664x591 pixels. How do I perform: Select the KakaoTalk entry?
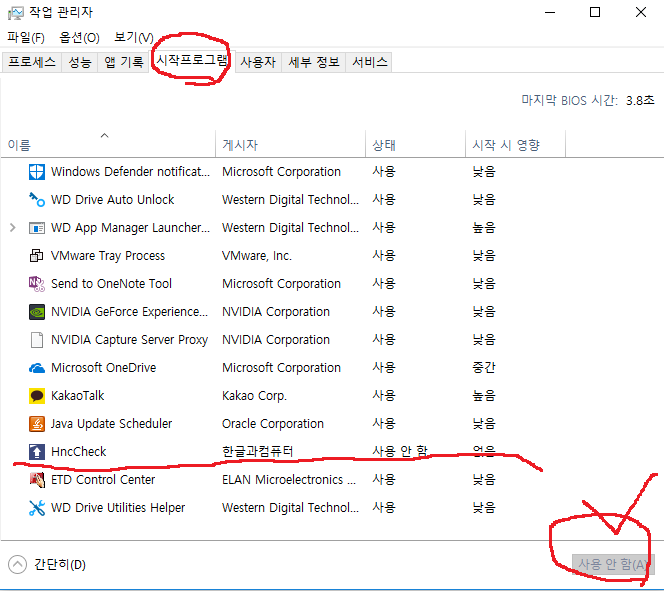77,396
